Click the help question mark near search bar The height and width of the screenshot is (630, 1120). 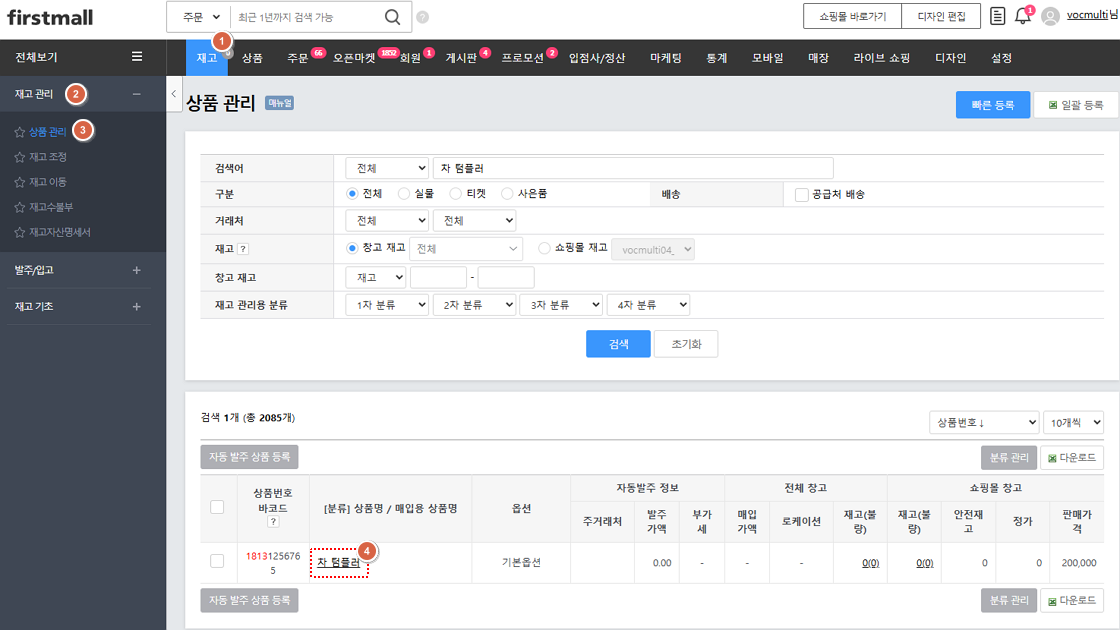pos(422,17)
